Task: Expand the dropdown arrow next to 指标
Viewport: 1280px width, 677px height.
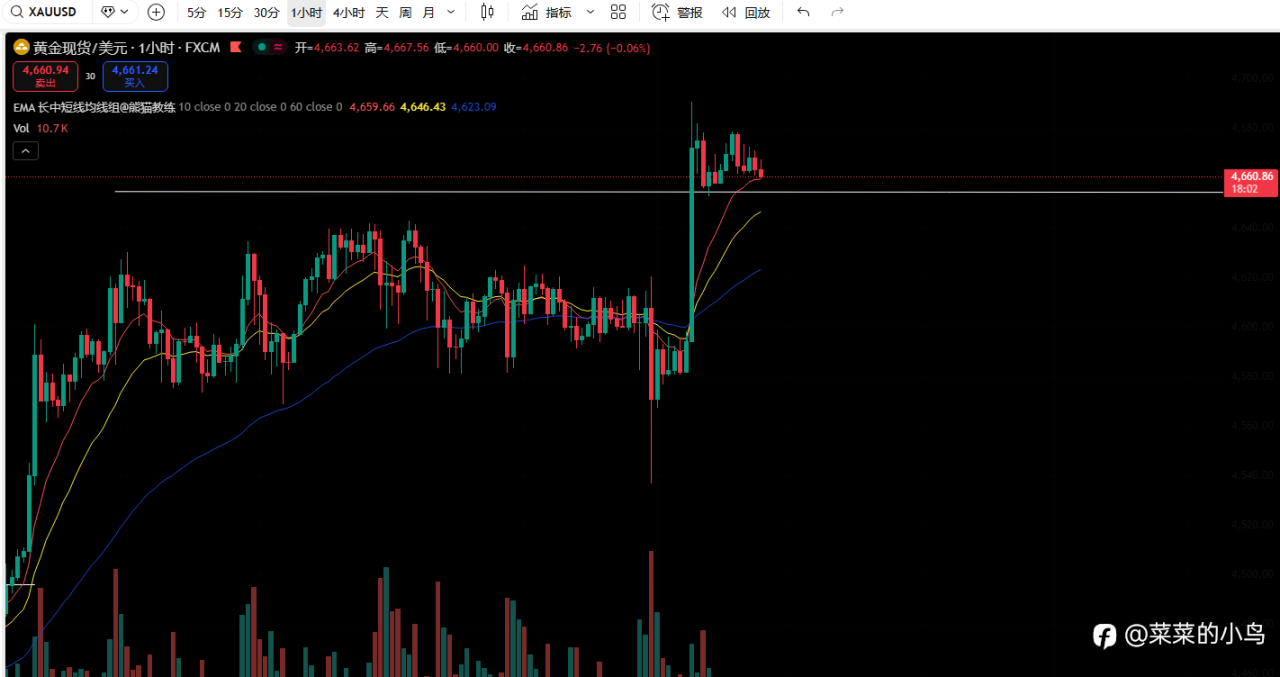Action: pyautogui.click(x=590, y=12)
